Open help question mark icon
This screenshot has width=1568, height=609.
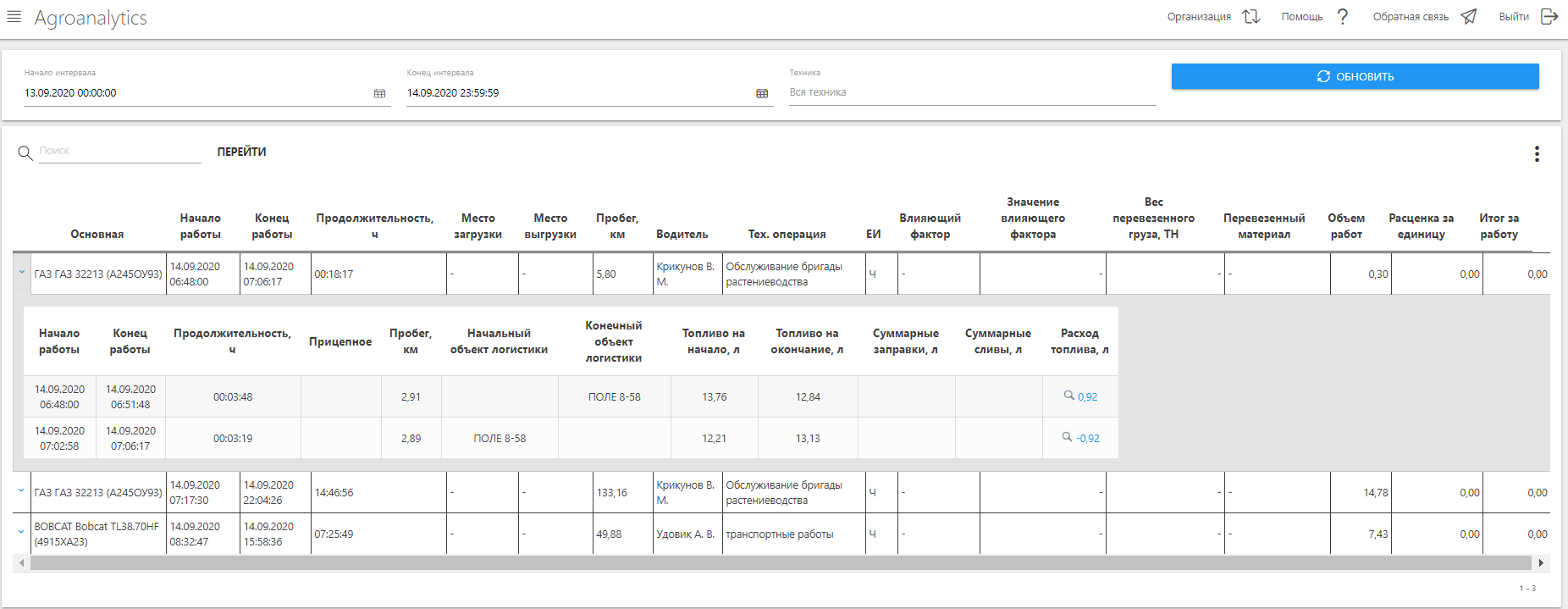click(1343, 17)
